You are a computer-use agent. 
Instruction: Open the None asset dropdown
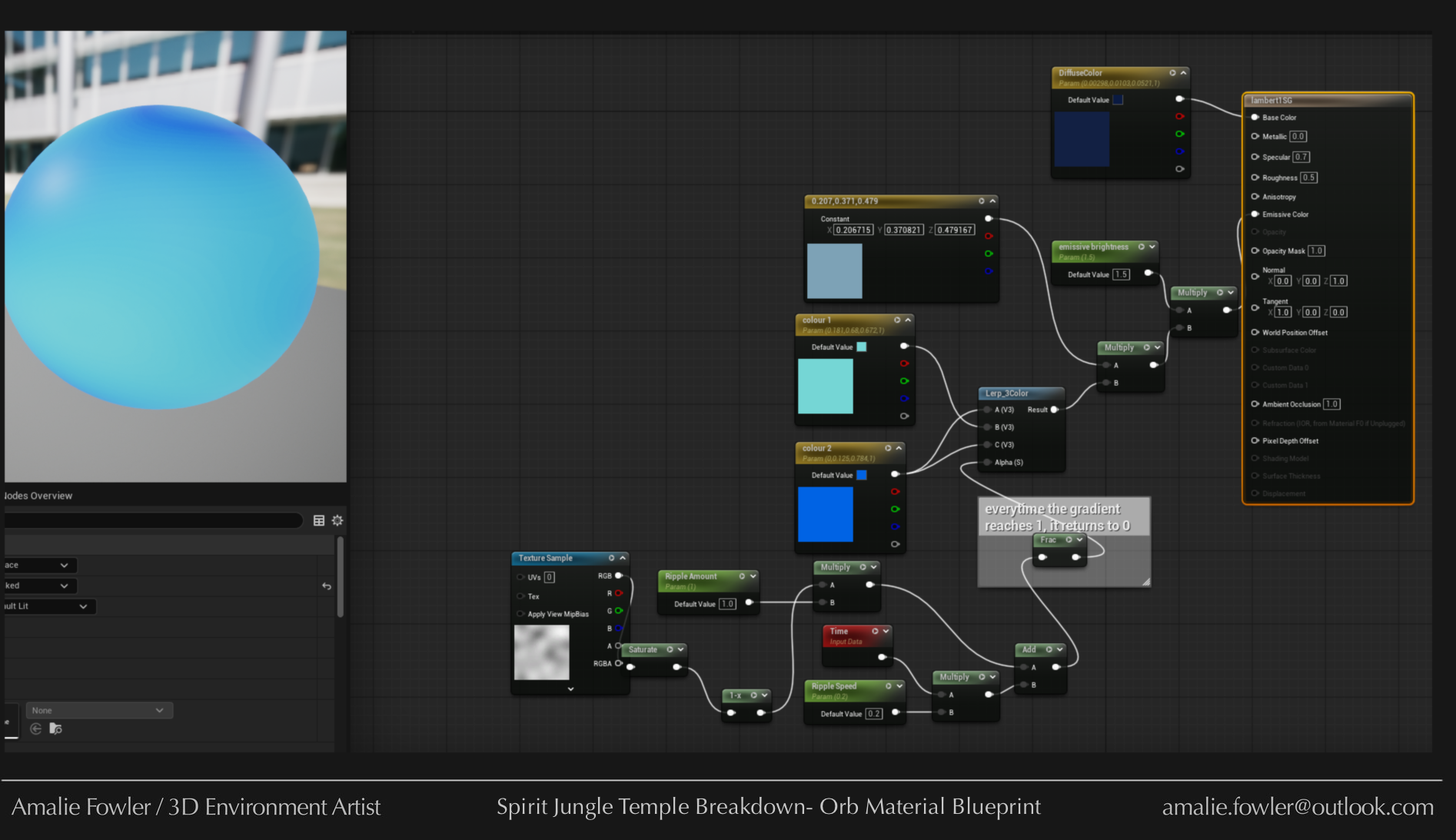pyautogui.click(x=99, y=710)
